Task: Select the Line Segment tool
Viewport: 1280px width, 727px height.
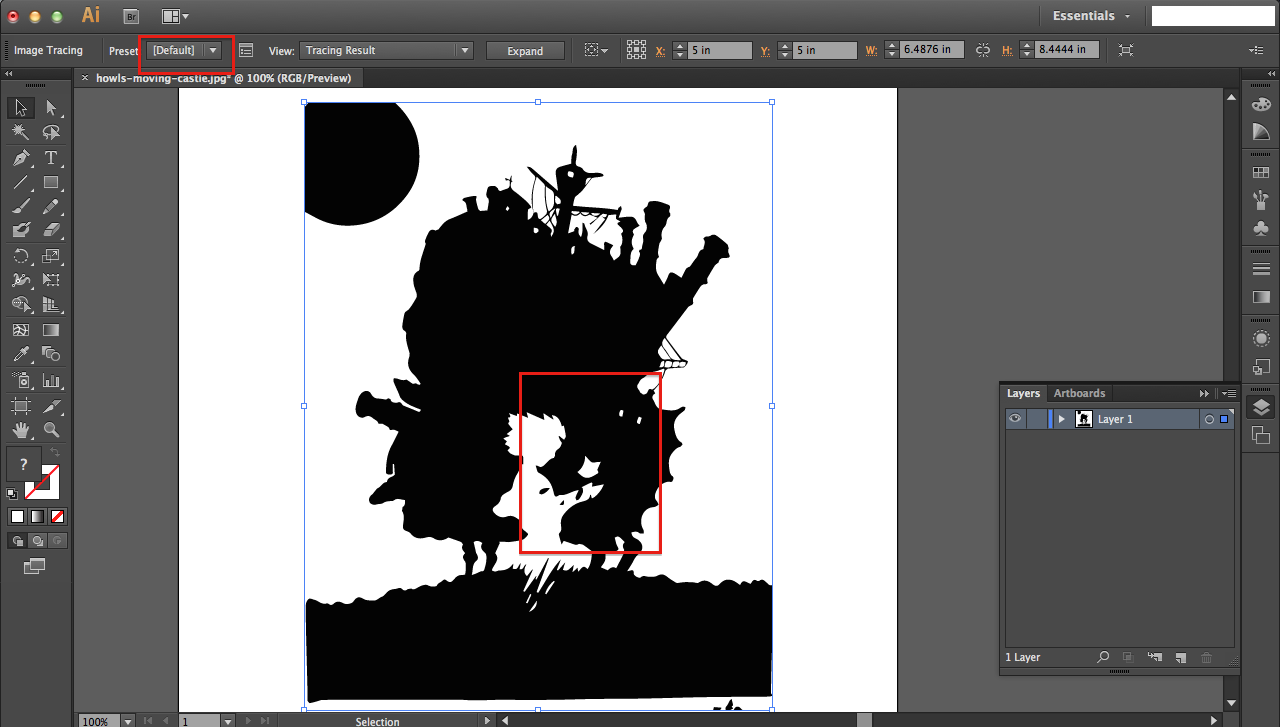Action: click(x=21, y=182)
